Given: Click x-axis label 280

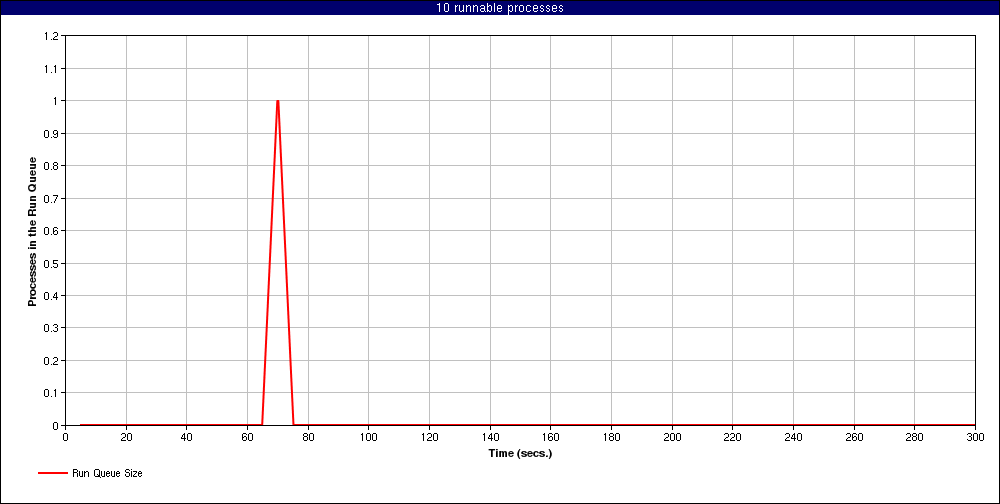Looking at the screenshot, I should tap(914, 437).
